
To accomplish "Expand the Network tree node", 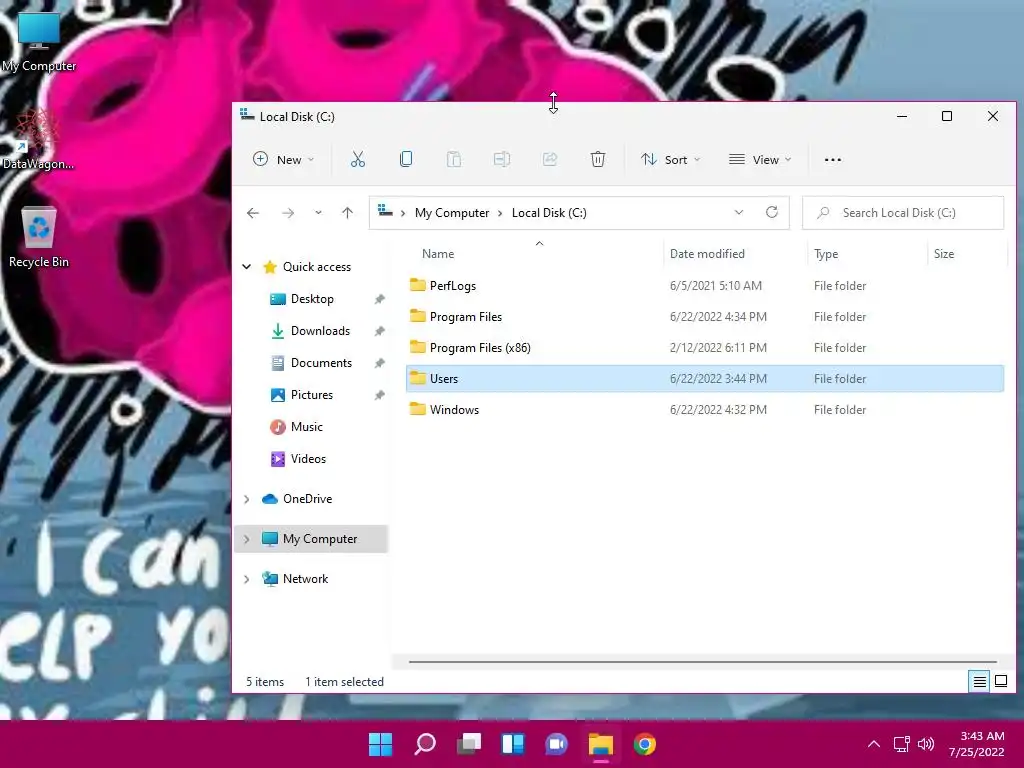I will [246, 579].
